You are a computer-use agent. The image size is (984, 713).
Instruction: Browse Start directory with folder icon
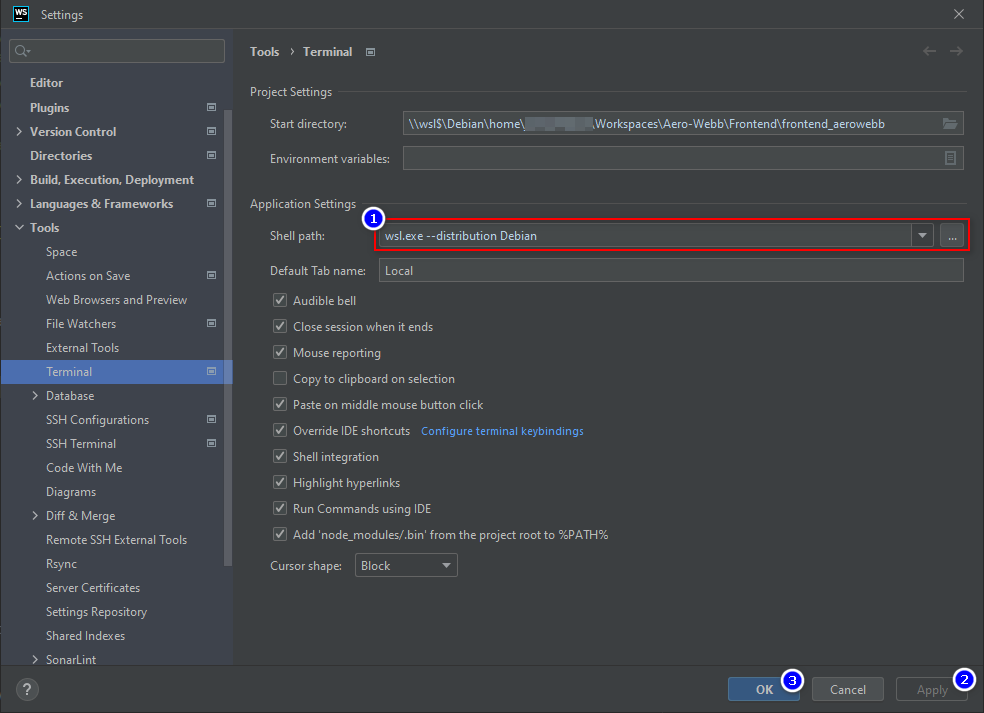(950, 124)
